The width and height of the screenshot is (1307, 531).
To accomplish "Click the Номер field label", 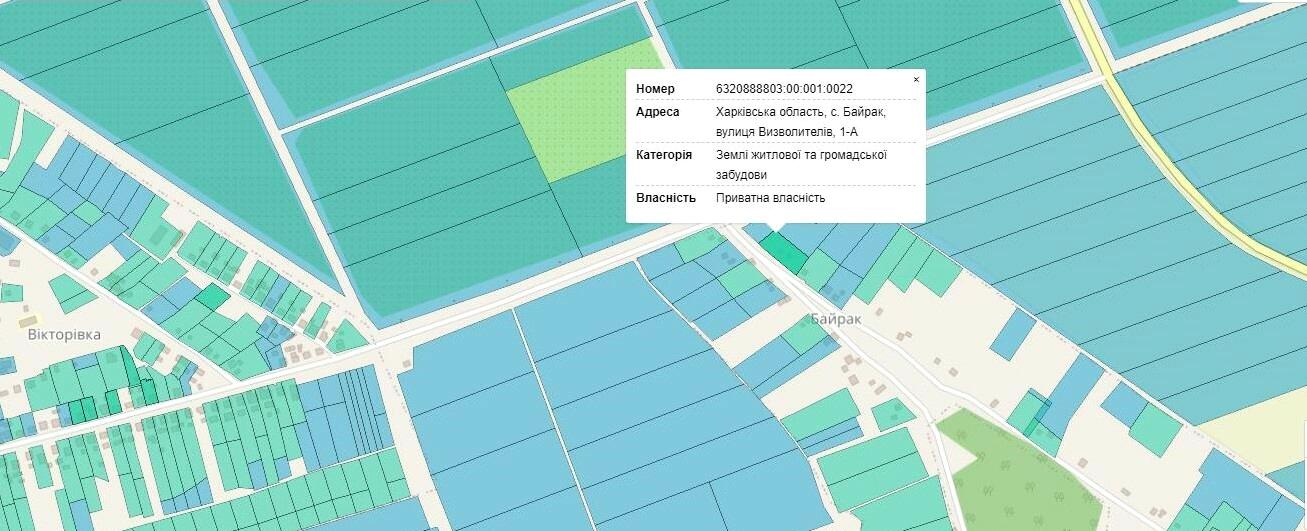I will pos(655,89).
